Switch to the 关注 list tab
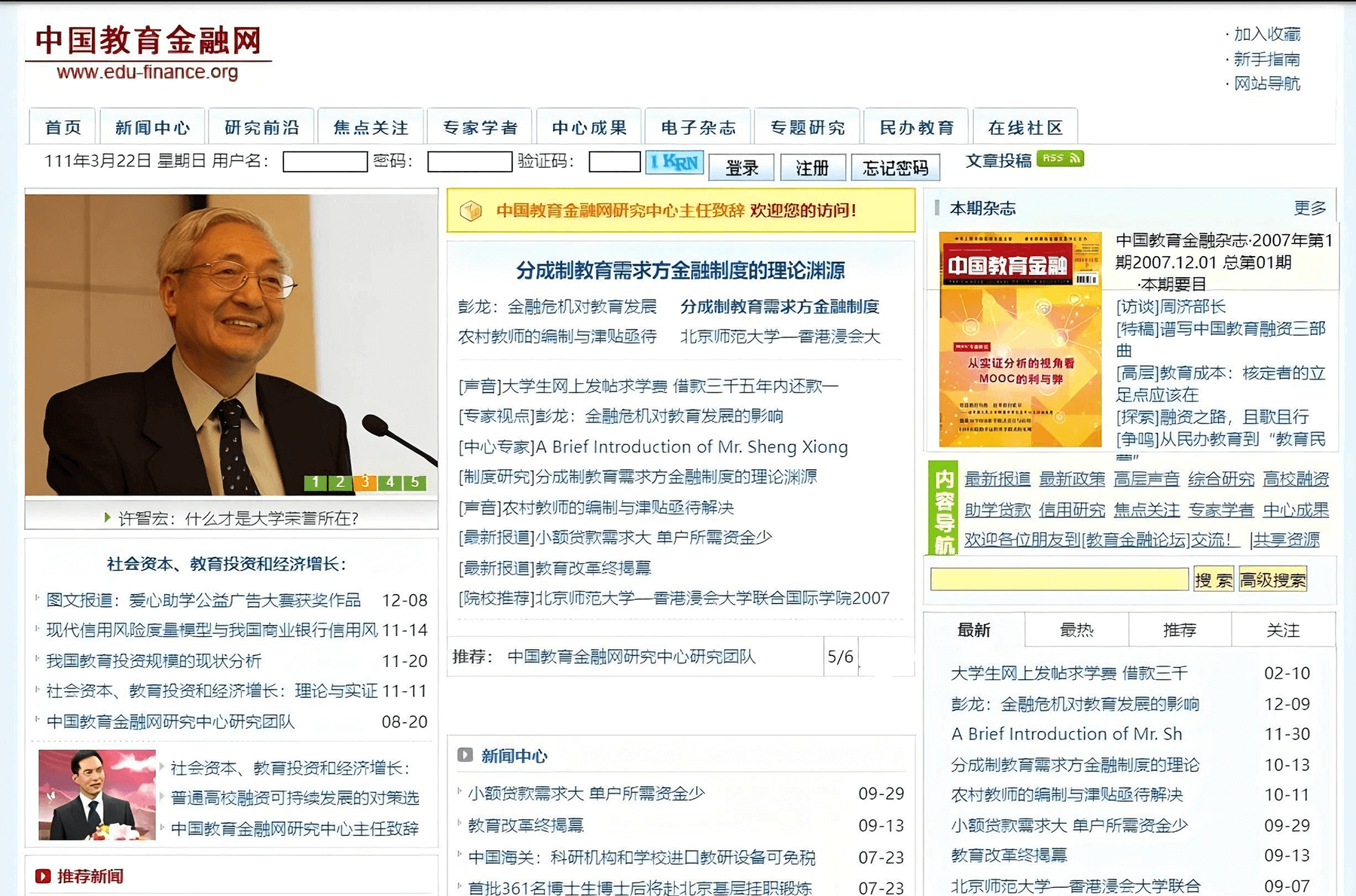Viewport: 1356px width, 896px height. tap(1283, 629)
